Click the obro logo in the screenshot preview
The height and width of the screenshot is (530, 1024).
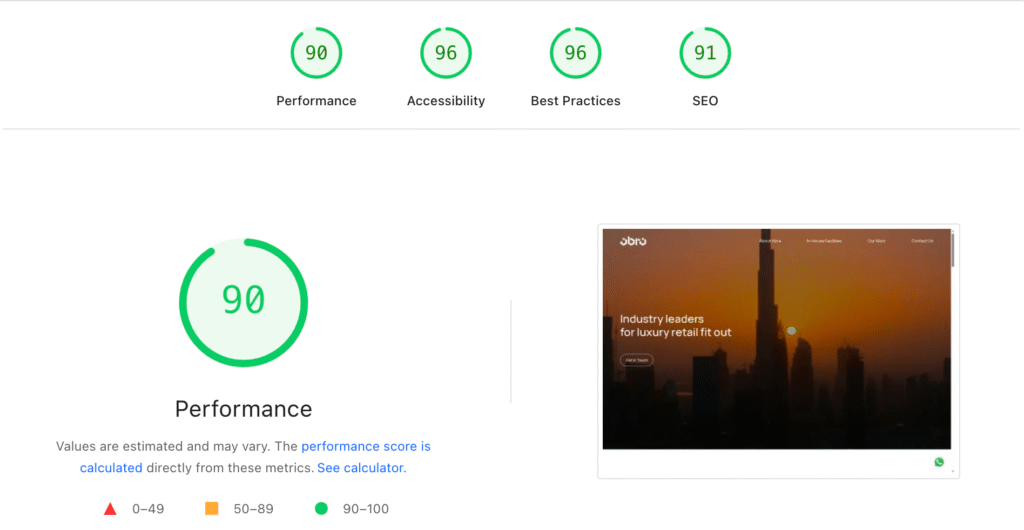pyautogui.click(x=633, y=241)
